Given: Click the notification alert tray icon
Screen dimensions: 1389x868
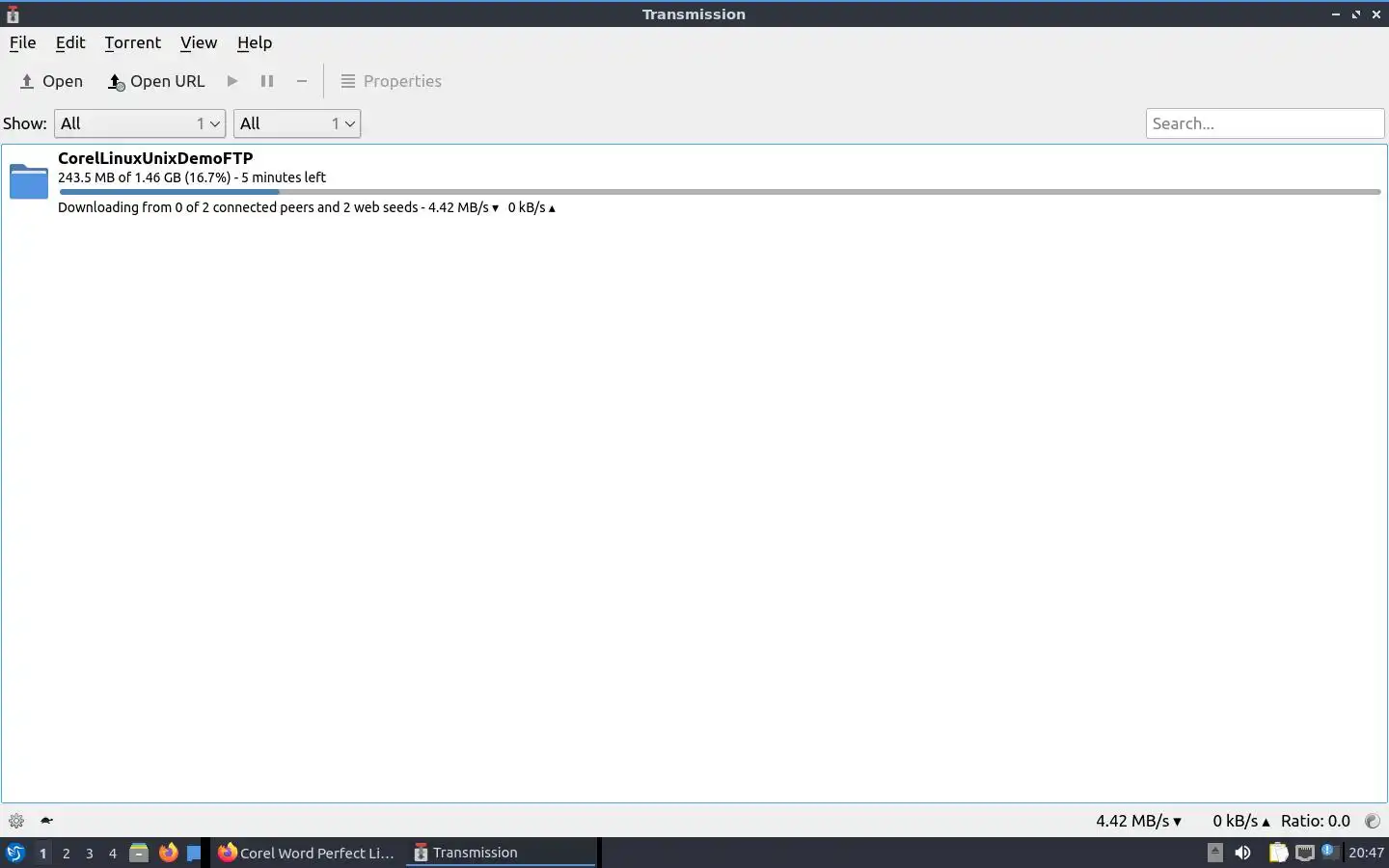Looking at the screenshot, I should (x=1329, y=851).
